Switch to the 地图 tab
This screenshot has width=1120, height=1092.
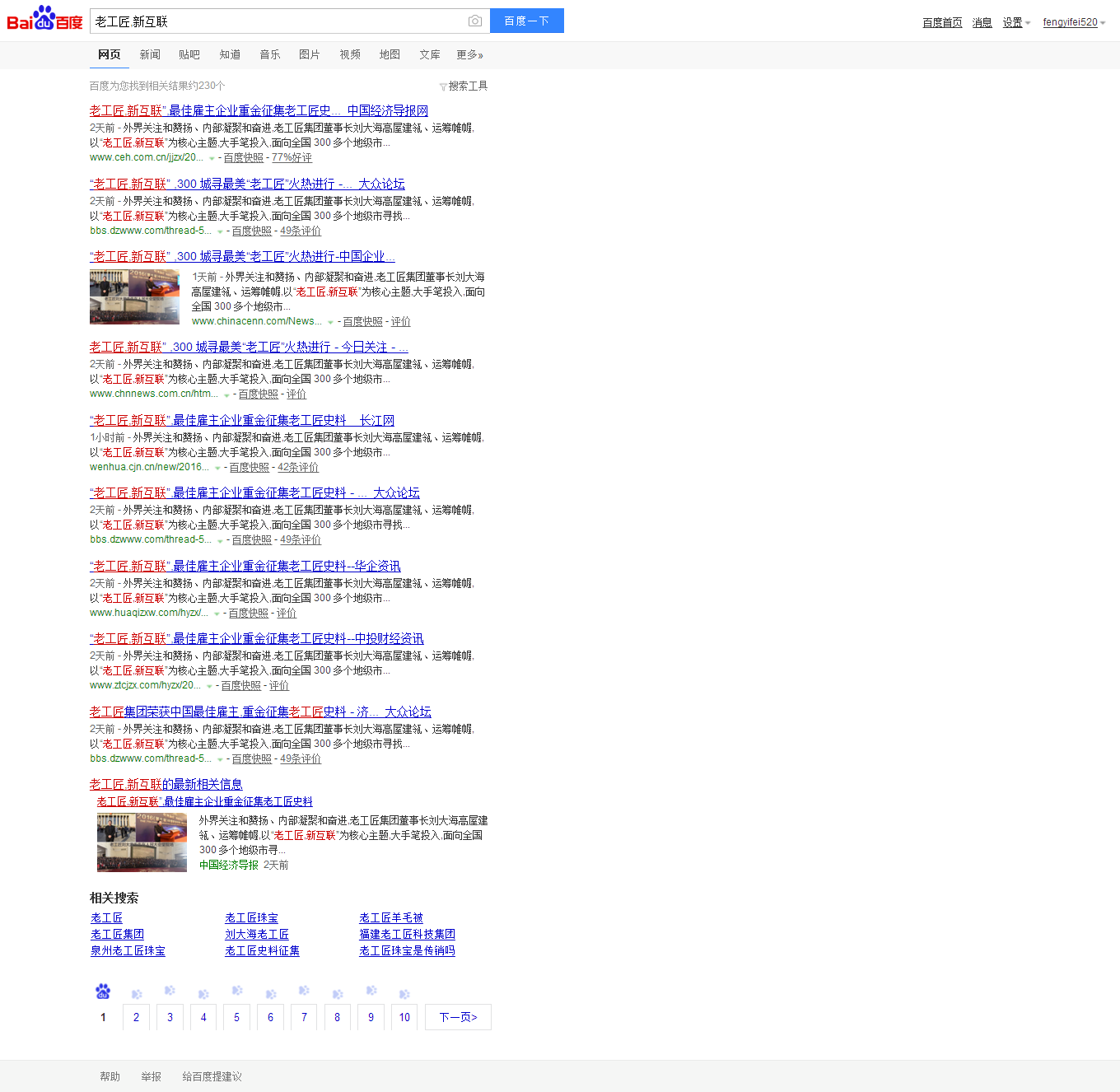click(x=390, y=54)
